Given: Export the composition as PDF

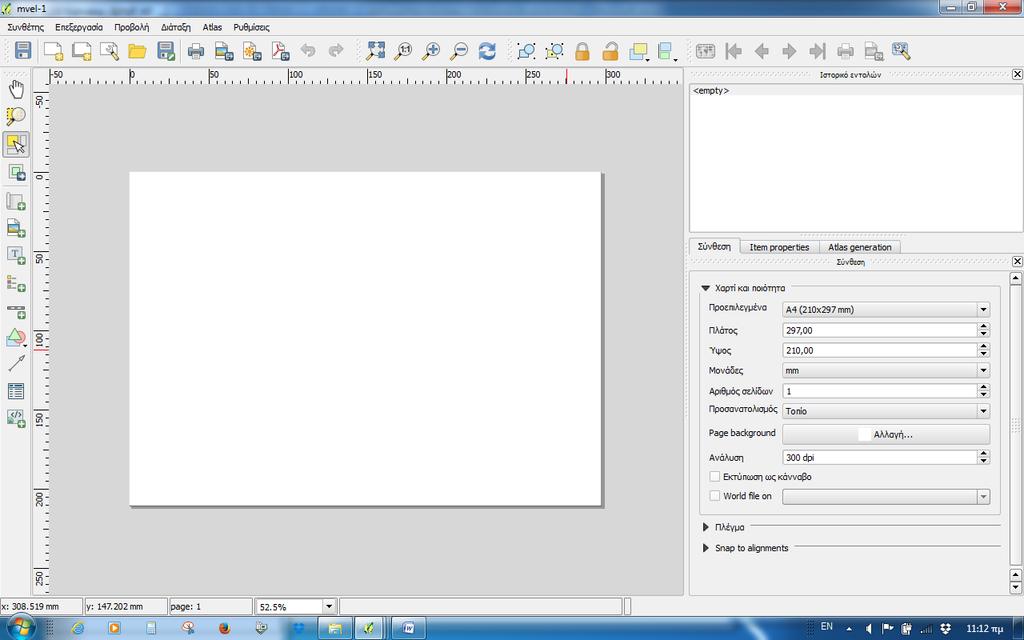Looking at the screenshot, I should click(280, 51).
